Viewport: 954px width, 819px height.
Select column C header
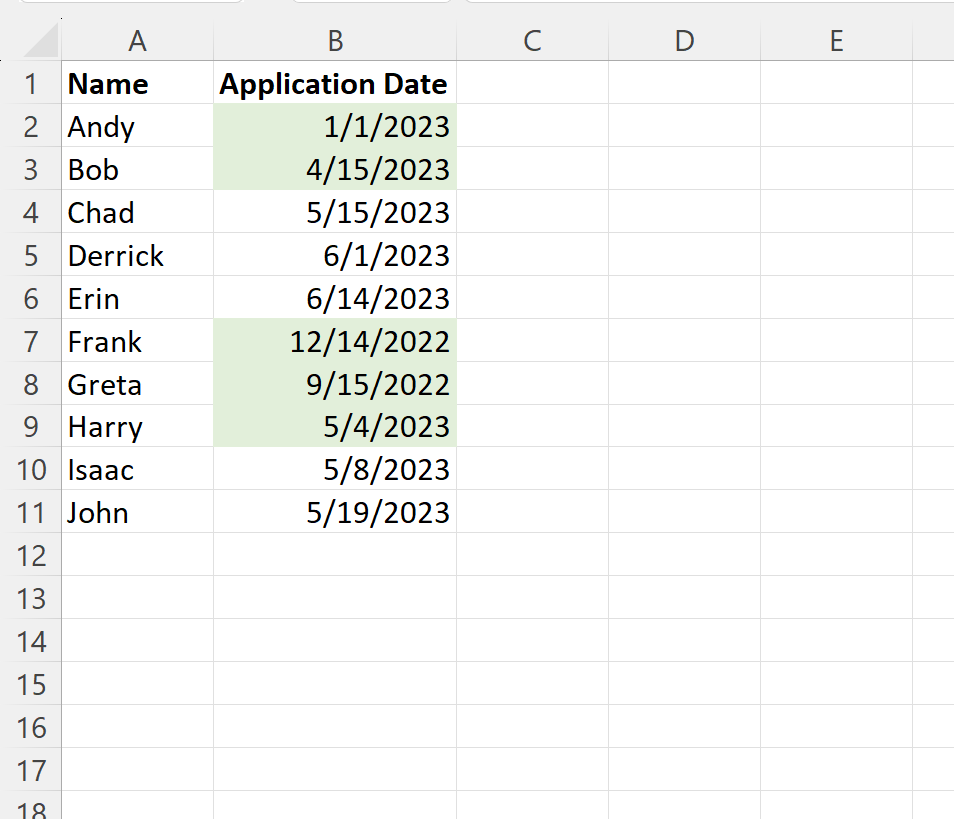(532, 41)
